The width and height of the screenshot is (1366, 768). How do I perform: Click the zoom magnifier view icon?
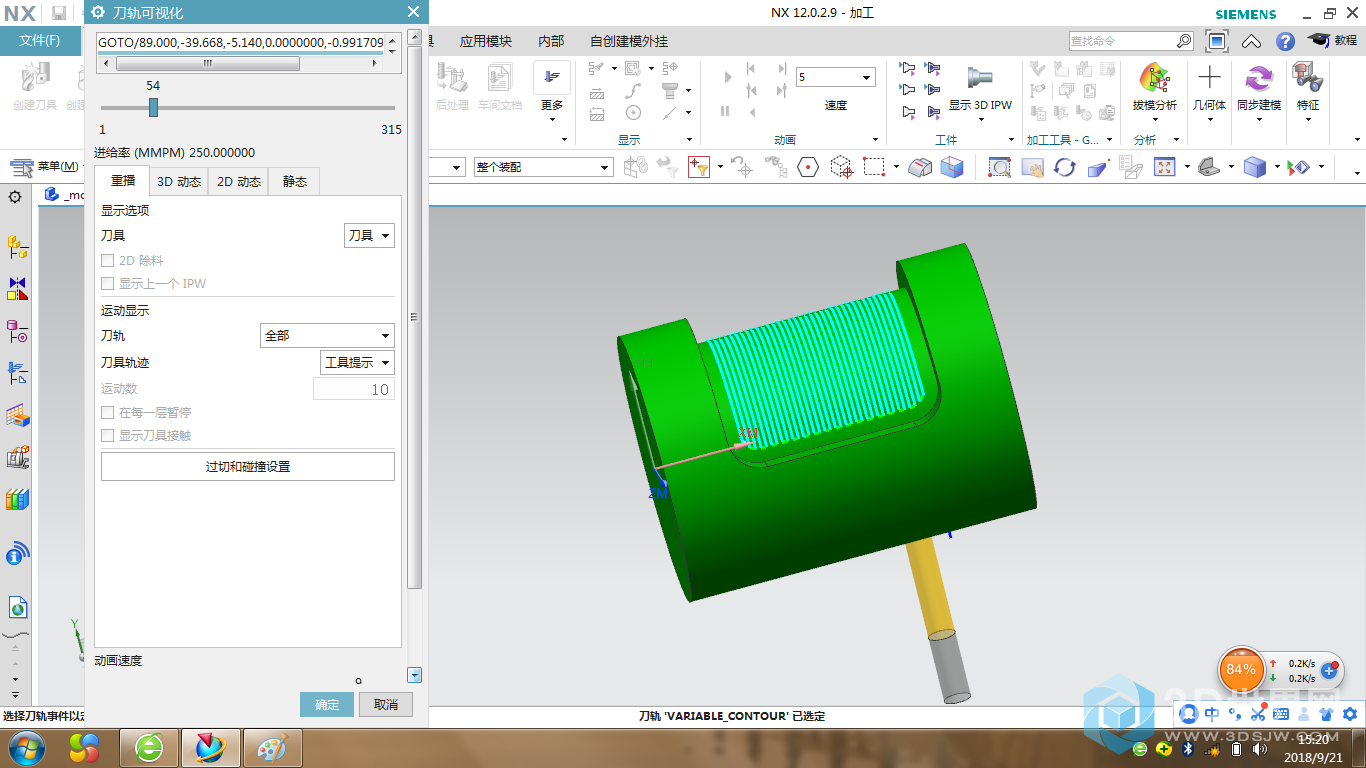(x=999, y=167)
